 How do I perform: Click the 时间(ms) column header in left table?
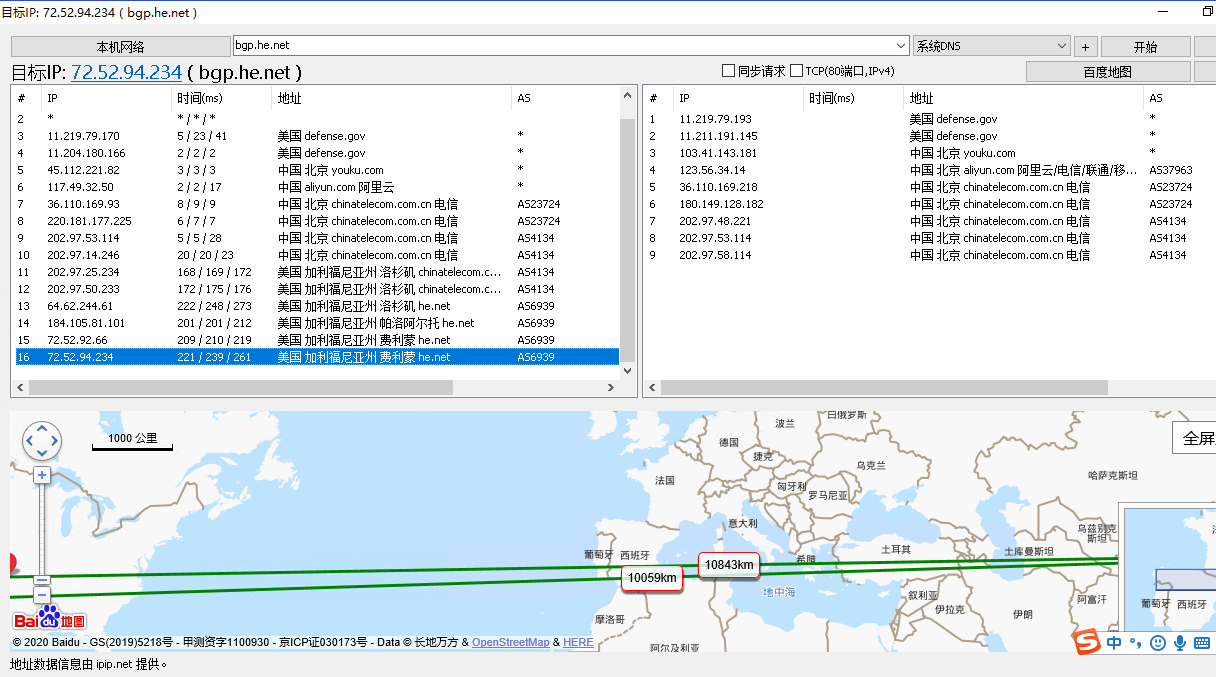[200, 98]
